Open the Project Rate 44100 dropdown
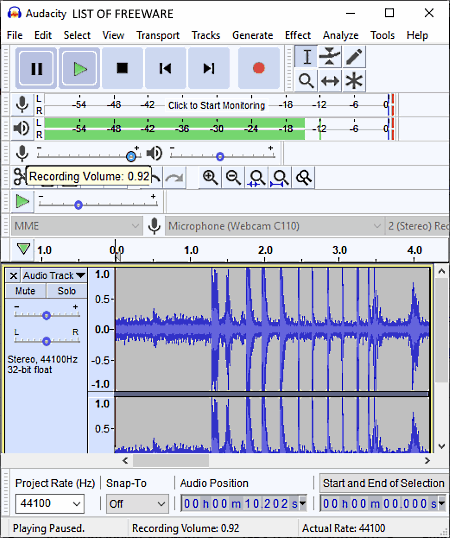 click(x=50, y=504)
